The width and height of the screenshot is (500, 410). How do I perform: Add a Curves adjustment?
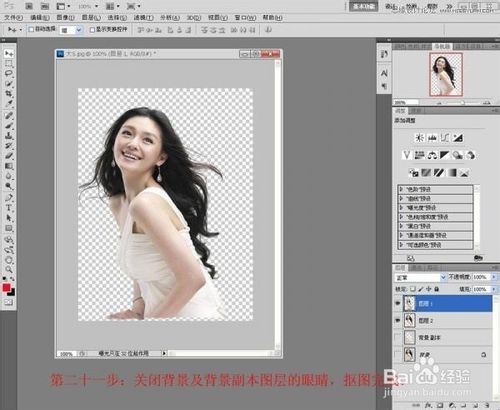pyautogui.click(x=445, y=138)
